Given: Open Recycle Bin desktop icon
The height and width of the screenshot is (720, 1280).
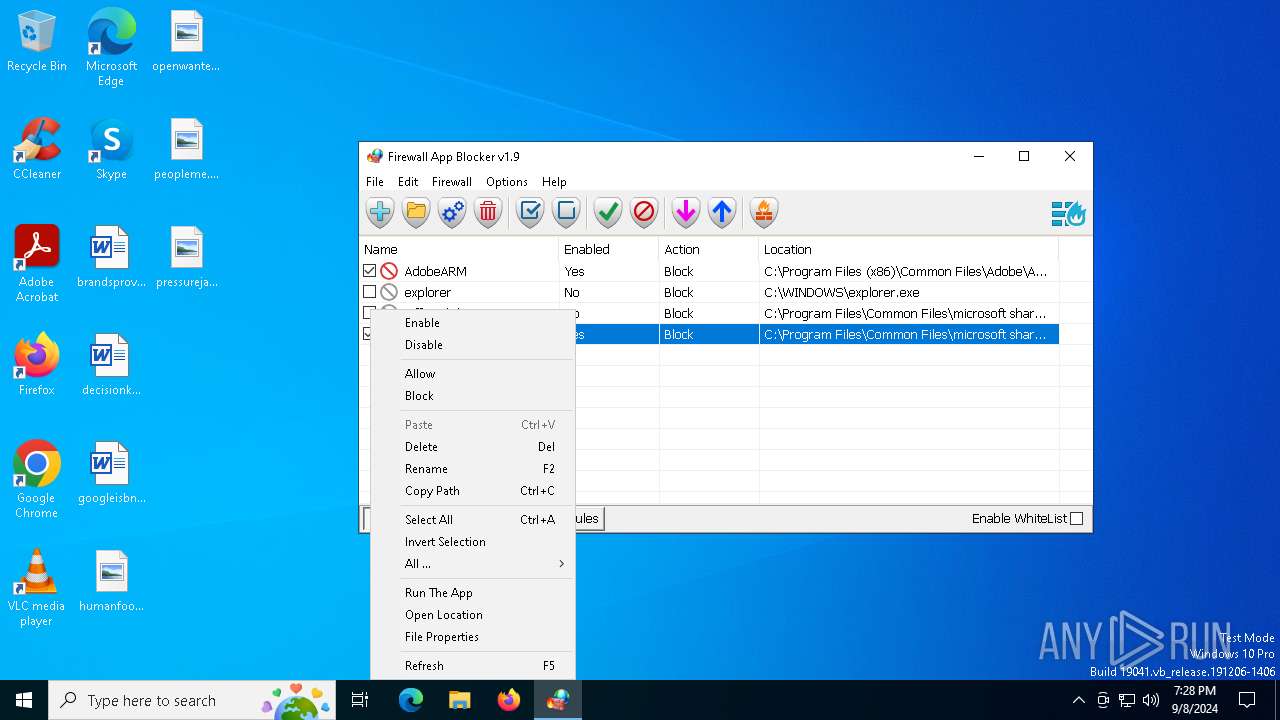Looking at the screenshot, I should [x=37, y=42].
